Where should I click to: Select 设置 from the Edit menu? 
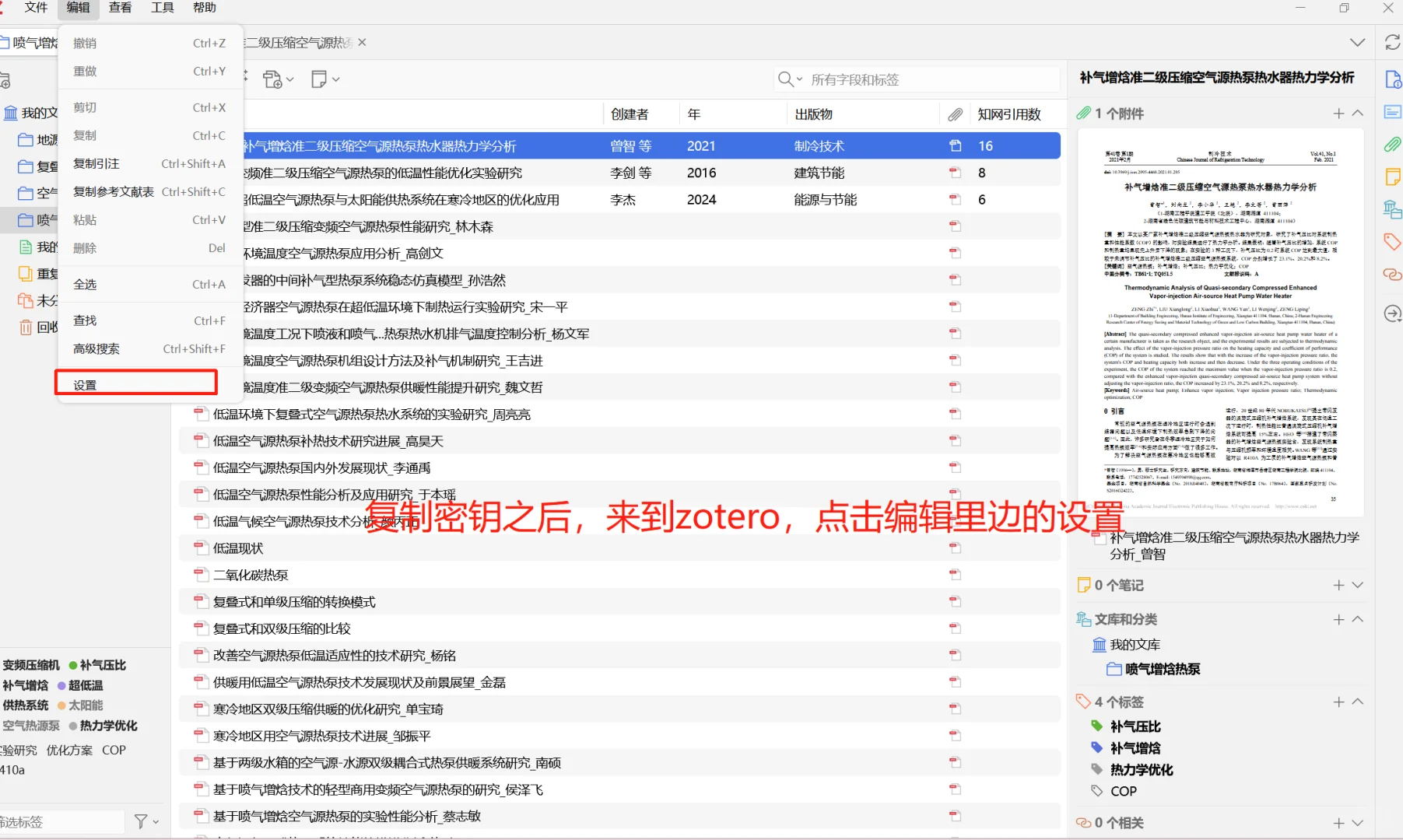pyautogui.click(x=87, y=383)
